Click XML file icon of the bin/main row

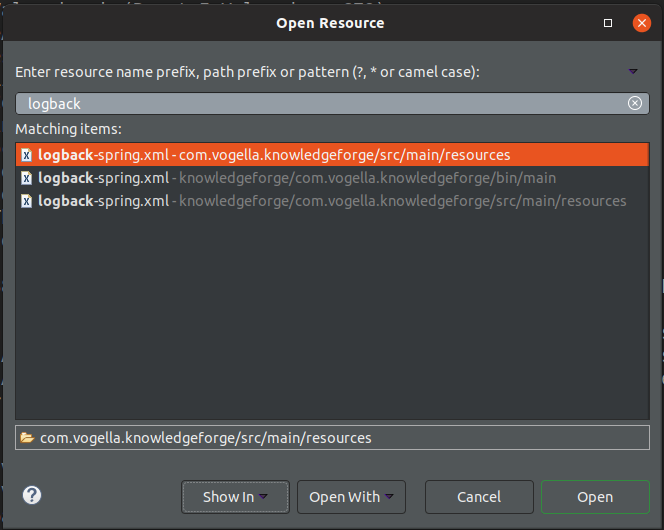click(26, 178)
